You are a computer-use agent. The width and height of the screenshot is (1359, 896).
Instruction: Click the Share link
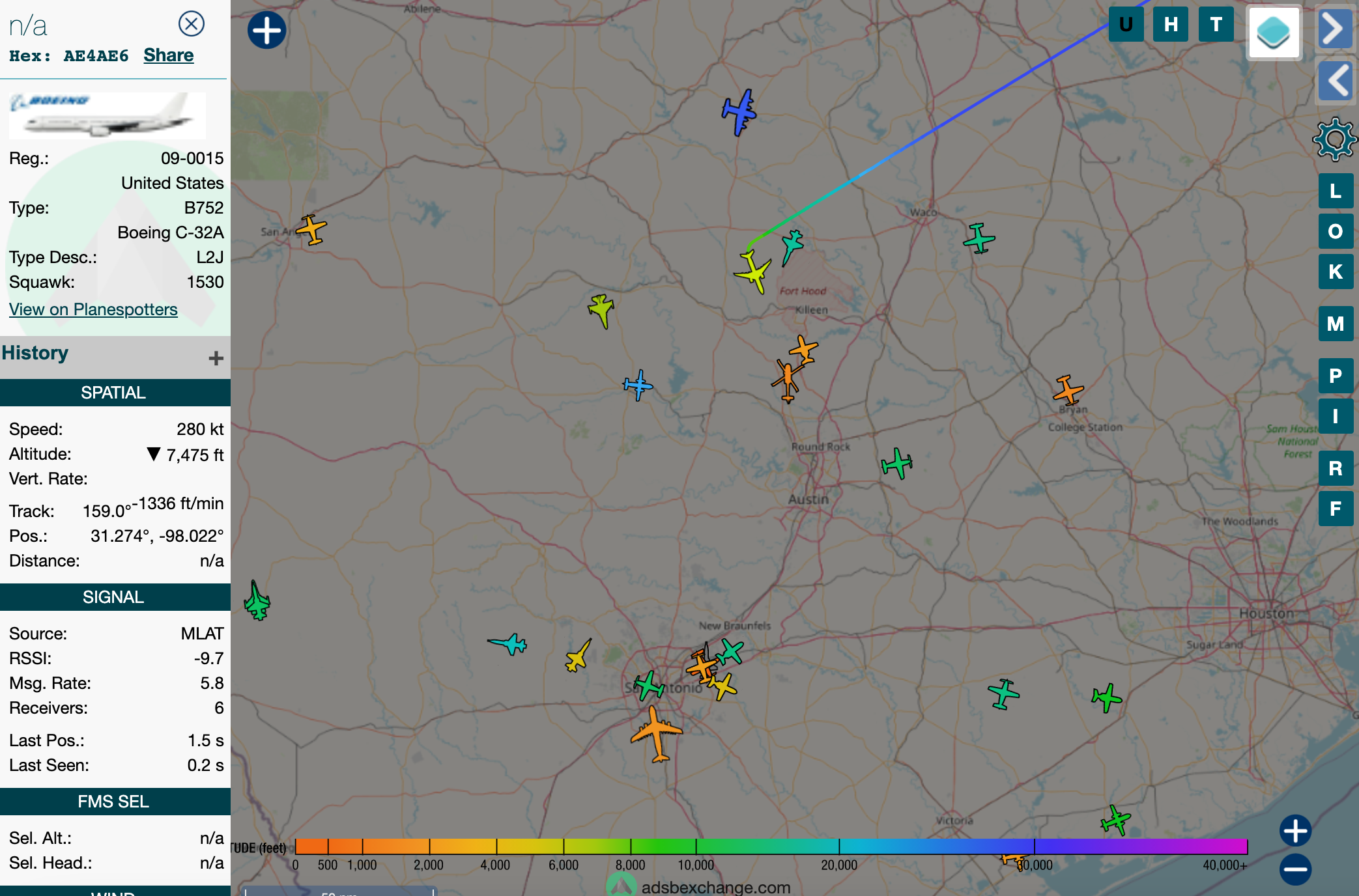click(x=168, y=55)
